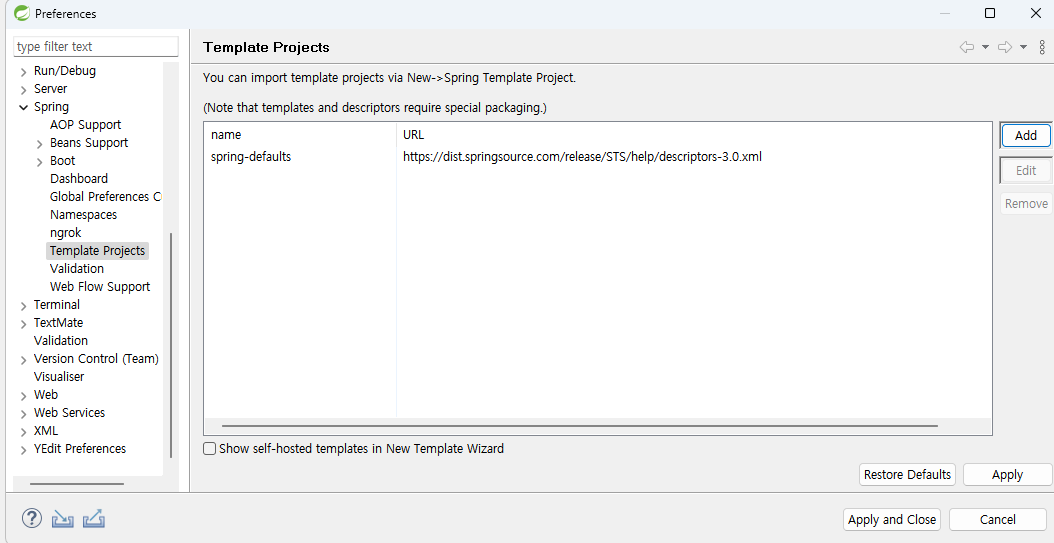Enable Show self-hosted templates checkbox
Screen dimensions: 1054x543
(210, 449)
